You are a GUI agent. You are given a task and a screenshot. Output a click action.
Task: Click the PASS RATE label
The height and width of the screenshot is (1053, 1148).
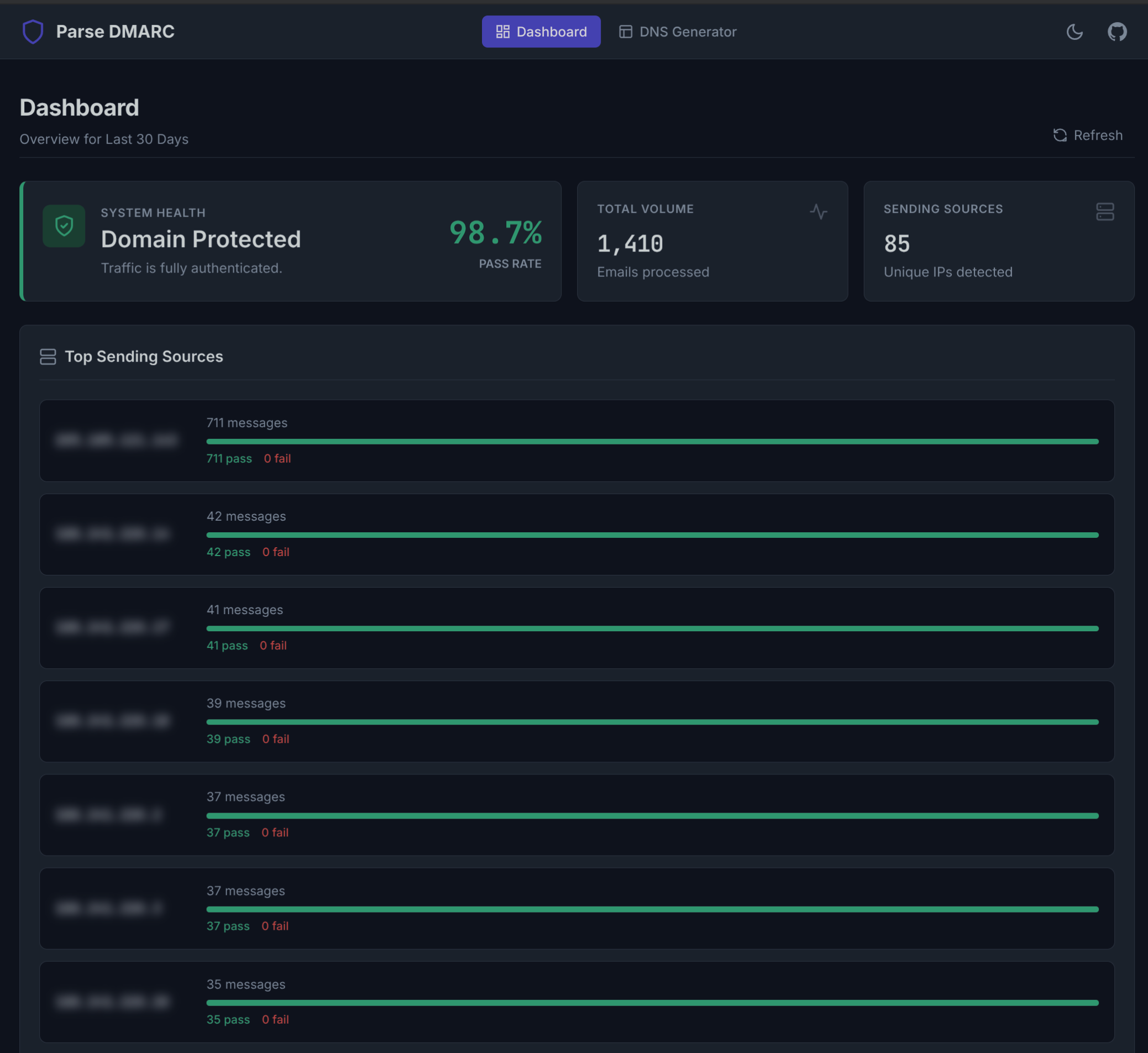510,264
